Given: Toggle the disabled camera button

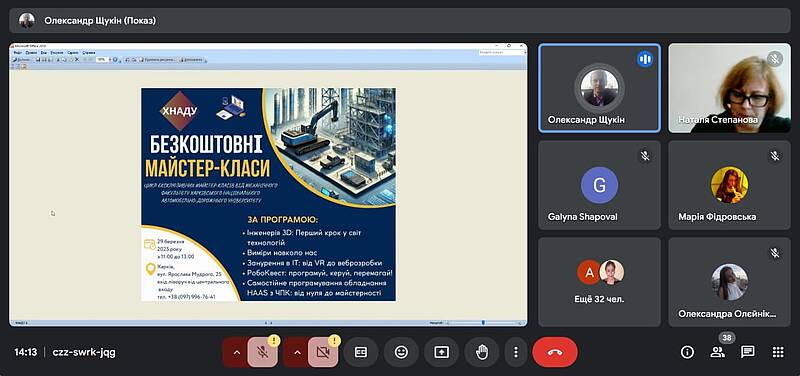Looking at the screenshot, I should (x=323, y=352).
